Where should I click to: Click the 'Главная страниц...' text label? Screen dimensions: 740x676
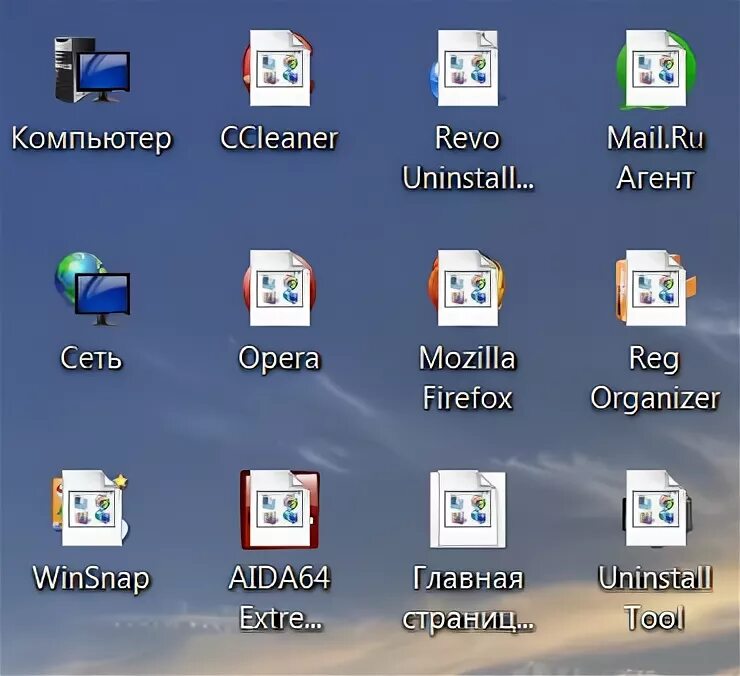coord(468,599)
